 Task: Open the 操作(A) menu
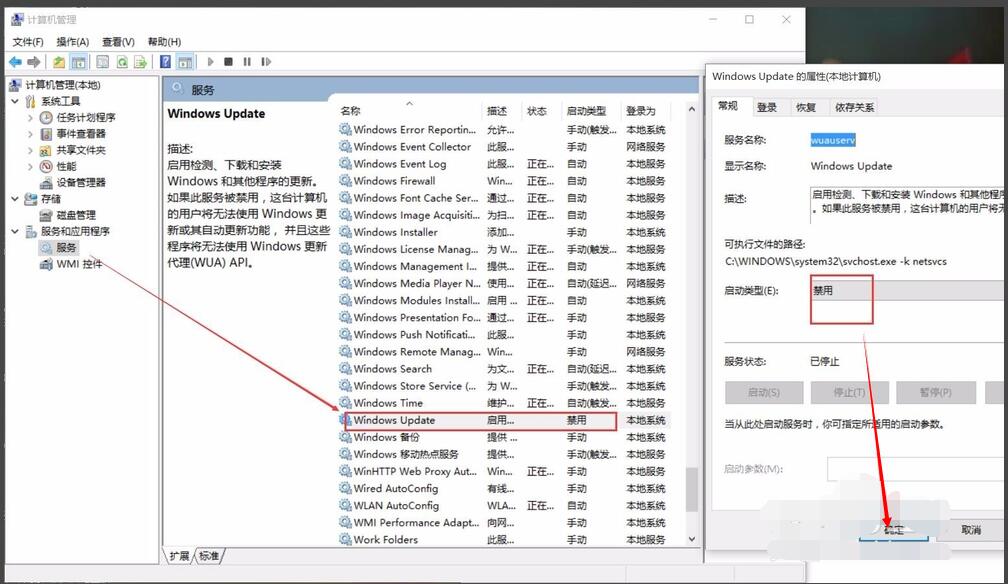72,42
